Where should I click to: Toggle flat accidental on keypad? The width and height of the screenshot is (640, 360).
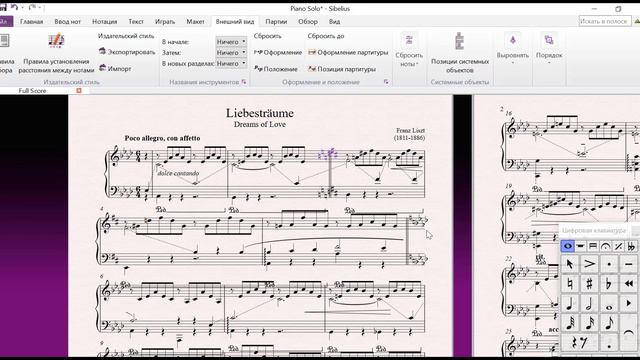[609, 284]
